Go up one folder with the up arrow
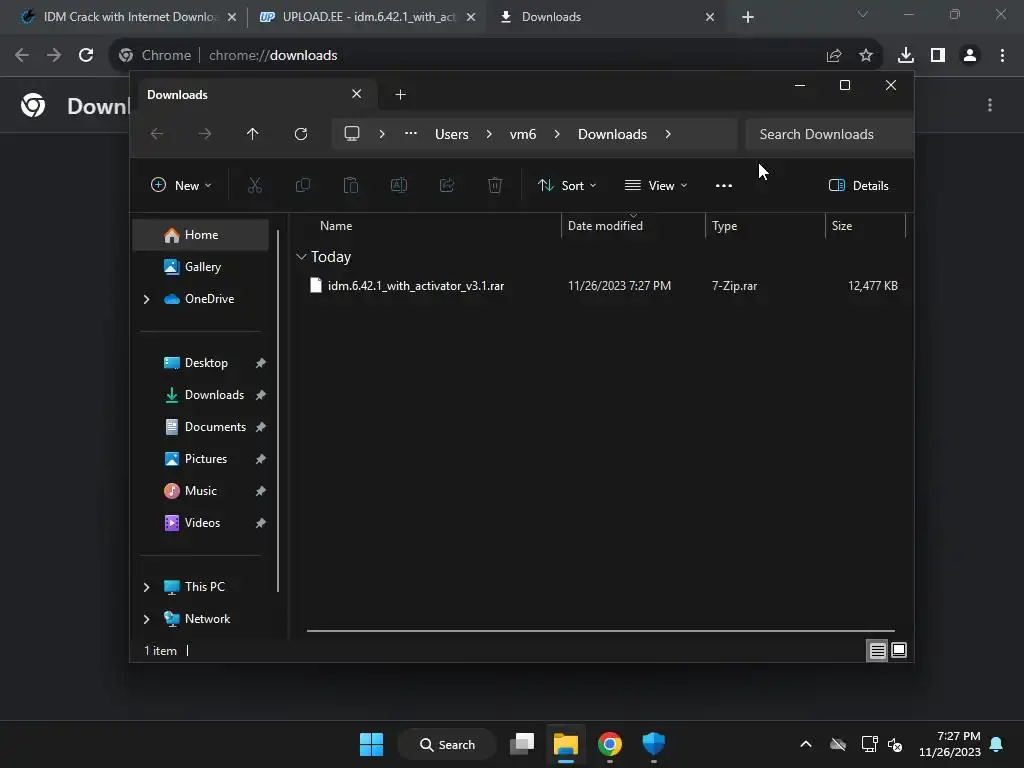Screen dimensions: 1024x768 click(x=252, y=134)
